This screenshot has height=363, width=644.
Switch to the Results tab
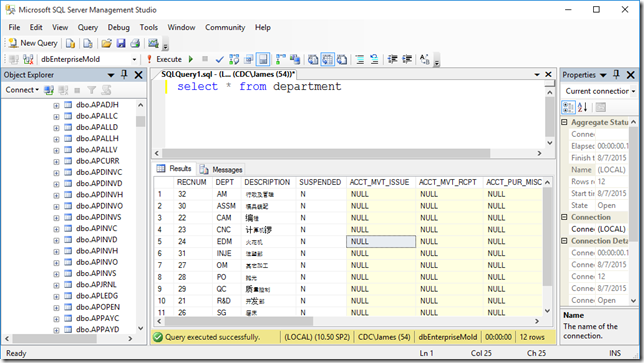[174, 169]
